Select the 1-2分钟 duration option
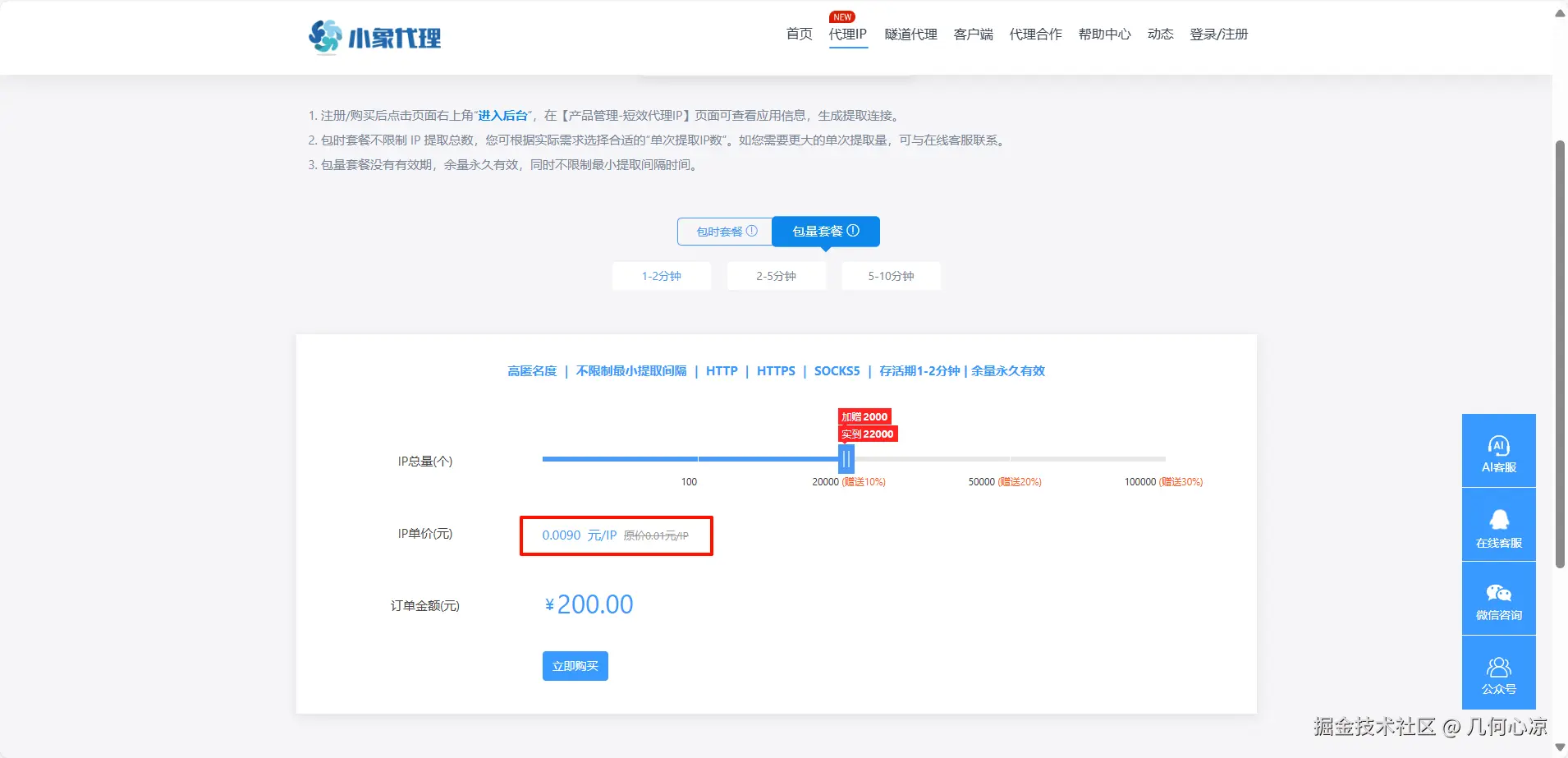 (661, 276)
